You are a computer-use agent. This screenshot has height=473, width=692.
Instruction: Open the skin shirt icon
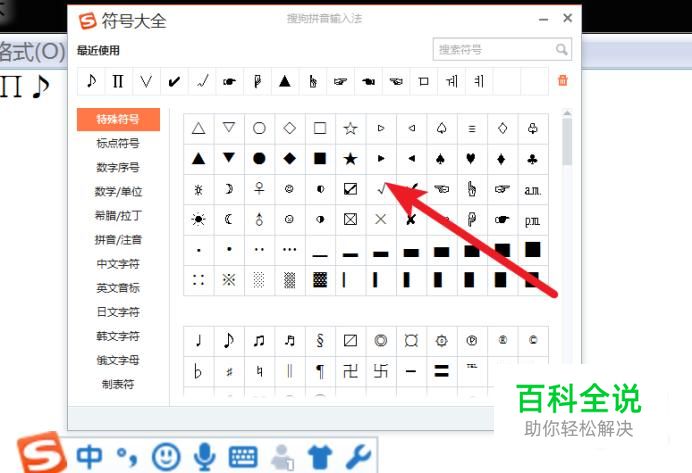point(320,457)
